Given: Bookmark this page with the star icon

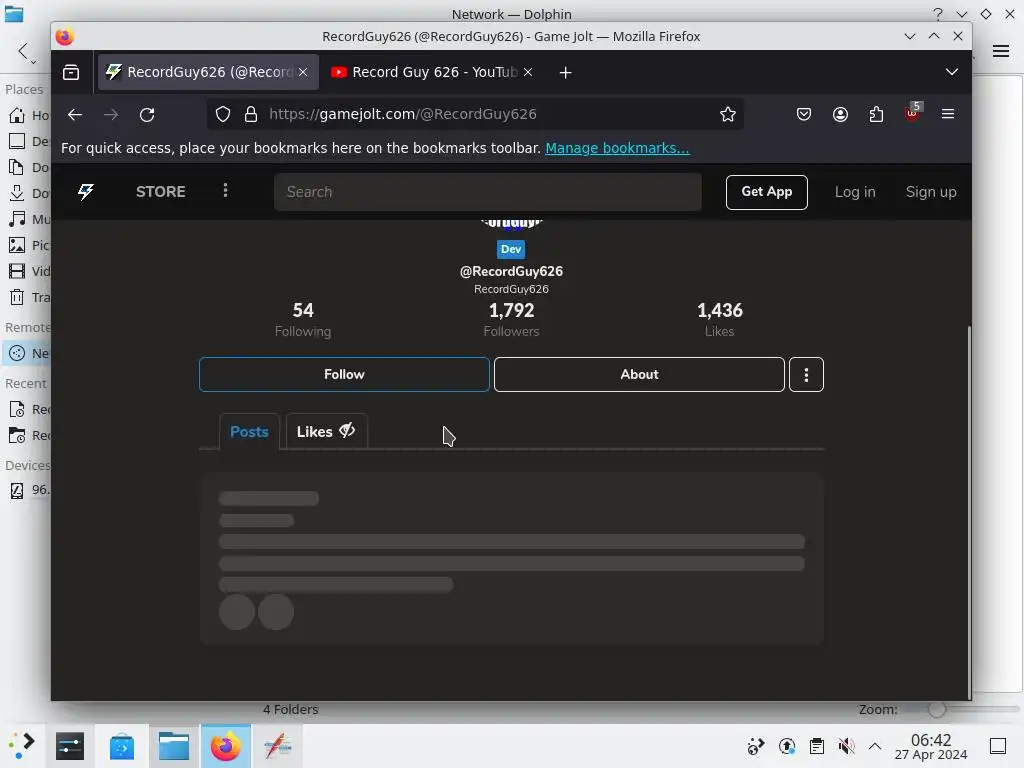Looking at the screenshot, I should [x=728, y=114].
